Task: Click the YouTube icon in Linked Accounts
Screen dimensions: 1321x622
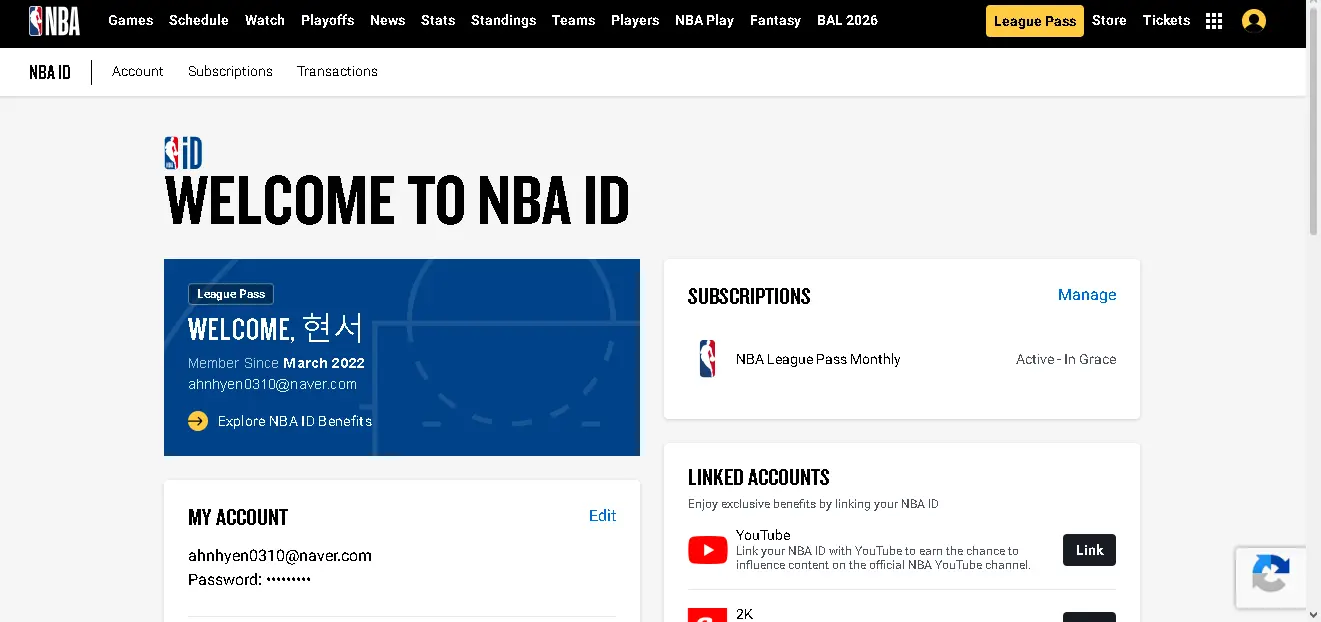Action: (x=708, y=550)
